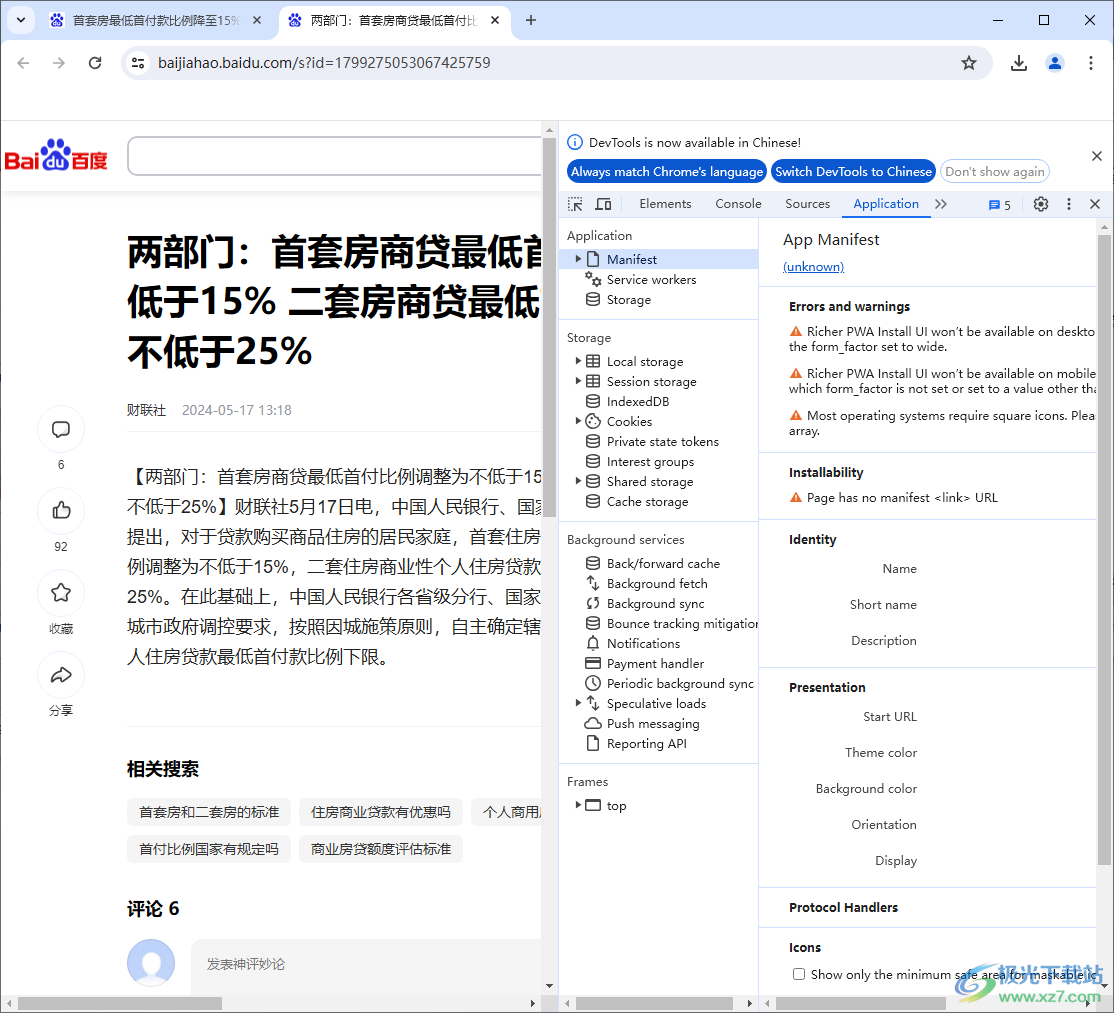Screen dimensions: 1114x1013
Task: Favorite the article with star icon
Action: tap(61, 592)
